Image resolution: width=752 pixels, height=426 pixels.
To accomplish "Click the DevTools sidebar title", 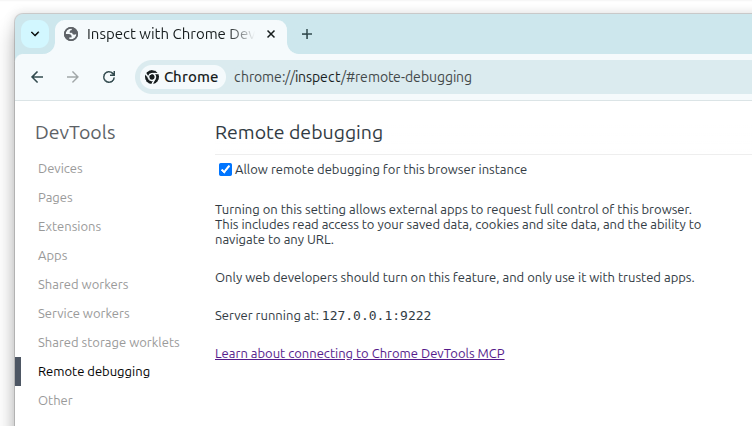I will (x=75, y=133).
